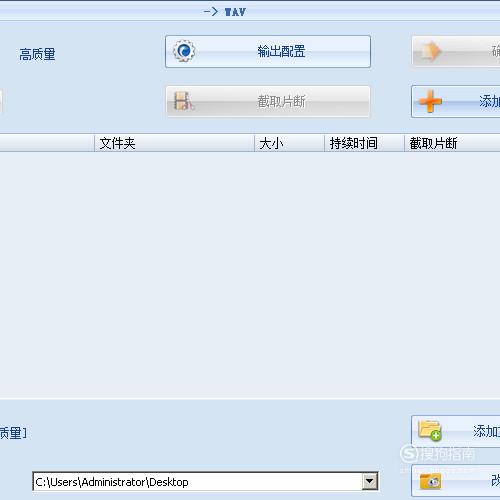The image size is (500, 500).
Task: Click the 高质里 quality label
Action: 37,54
